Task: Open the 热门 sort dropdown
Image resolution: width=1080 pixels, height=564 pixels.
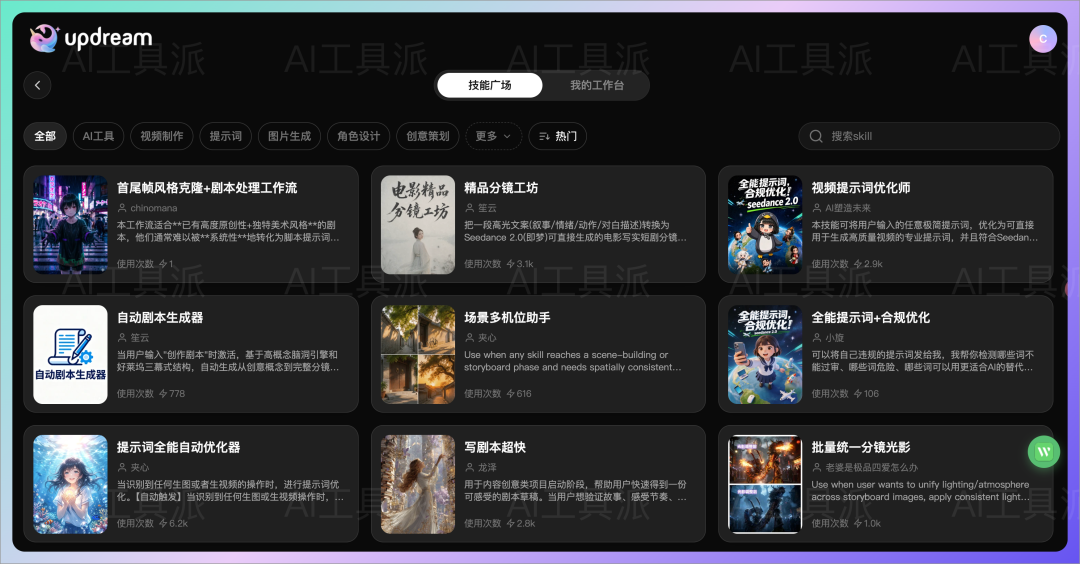Action: pyautogui.click(x=558, y=136)
